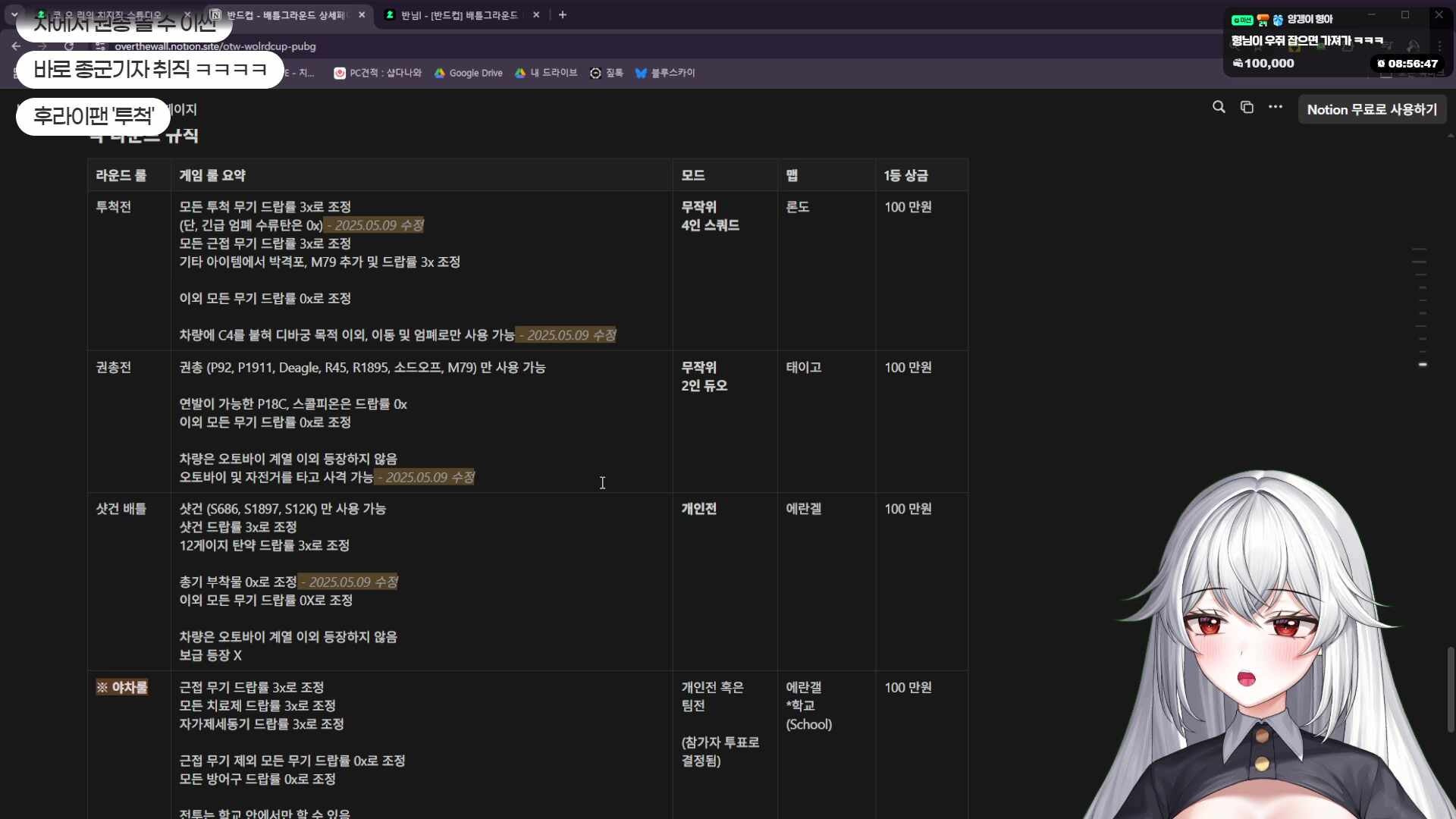Select the 샷건 배틀 row label
The height and width of the screenshot is (819, 1456).
pyautogui.click(x=121, y=509)
